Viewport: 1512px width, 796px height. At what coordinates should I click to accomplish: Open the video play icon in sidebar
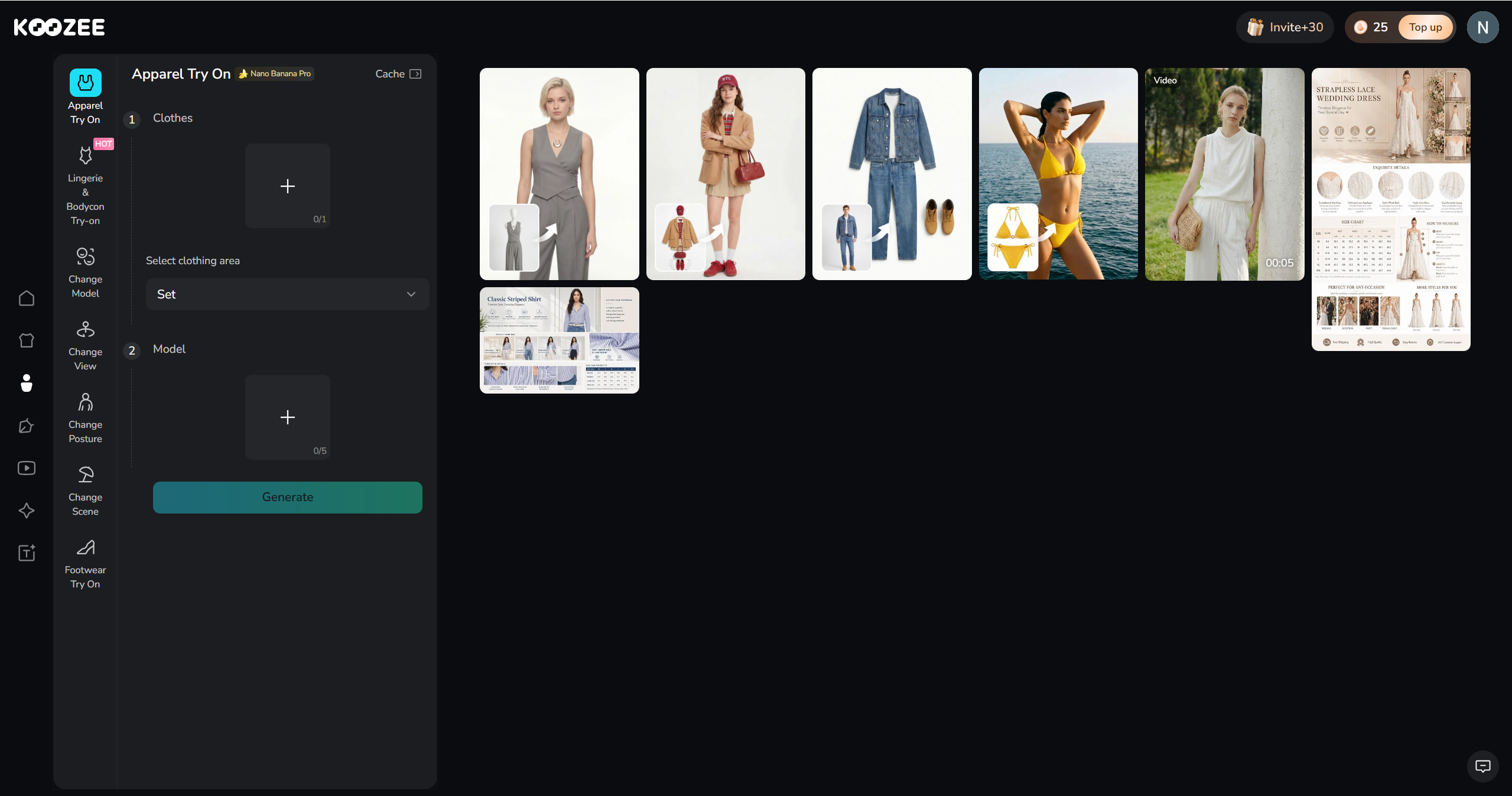pos(27,469)
